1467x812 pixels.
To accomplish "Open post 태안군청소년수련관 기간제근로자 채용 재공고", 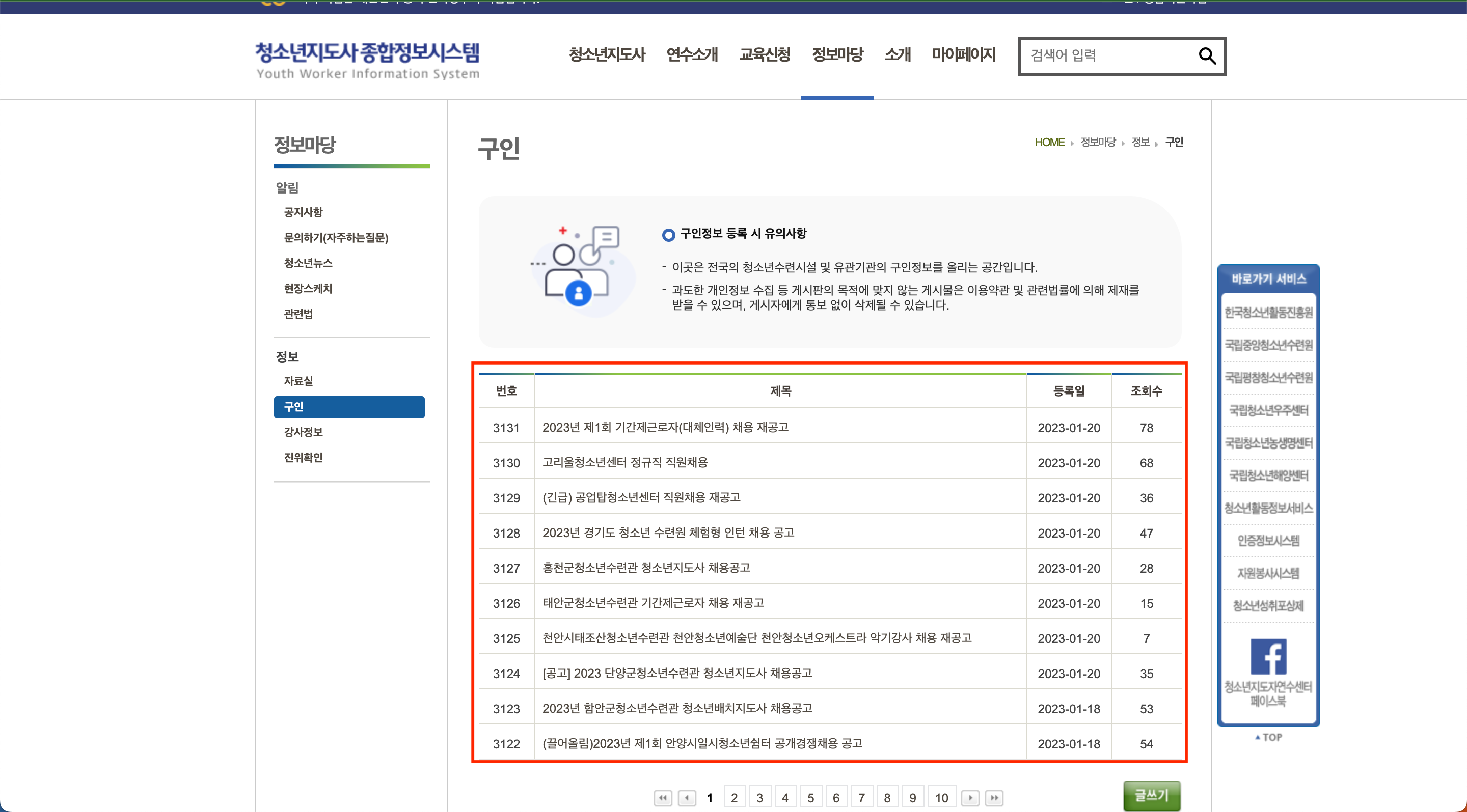I will 653,603.
